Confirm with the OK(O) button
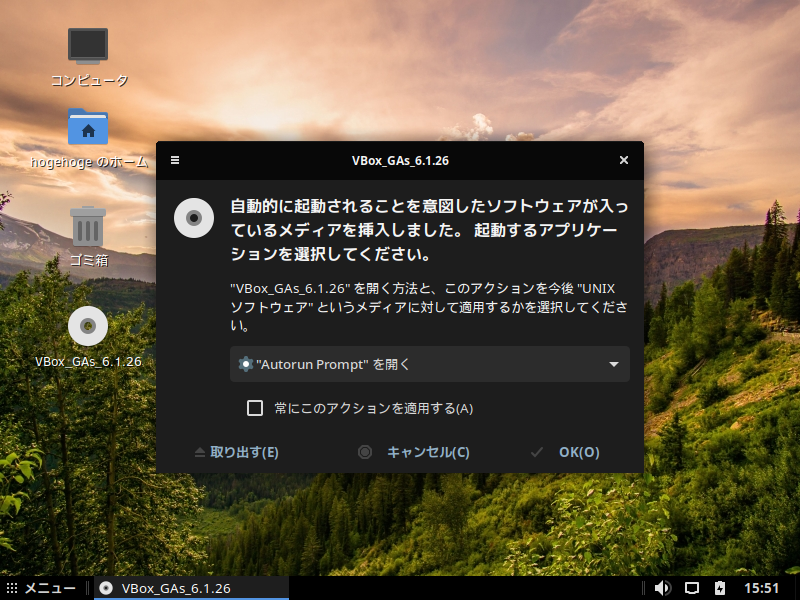The image size is (800, 600). [565, 452]
